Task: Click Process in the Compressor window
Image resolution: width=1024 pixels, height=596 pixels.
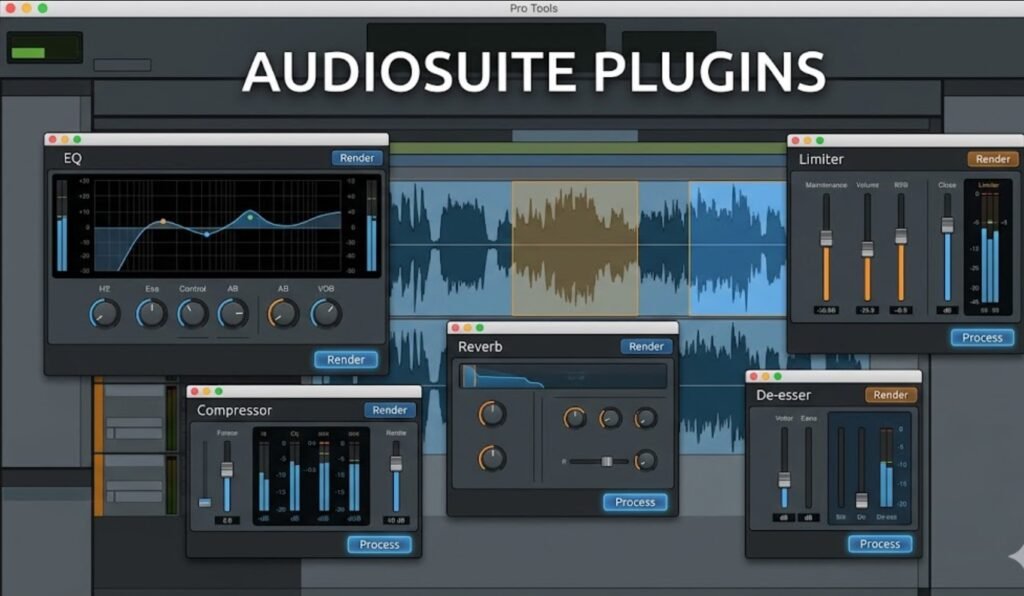Action: (379, 544)
